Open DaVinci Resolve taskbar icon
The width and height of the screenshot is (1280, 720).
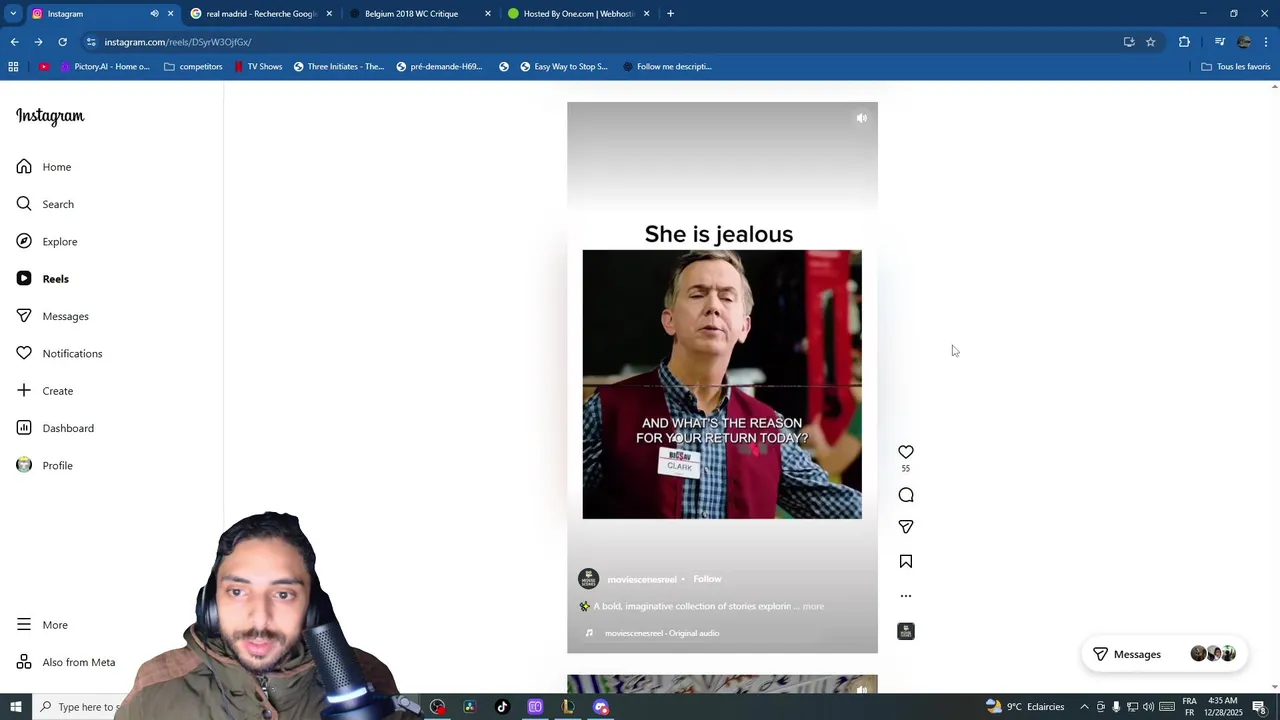(469, 707)
